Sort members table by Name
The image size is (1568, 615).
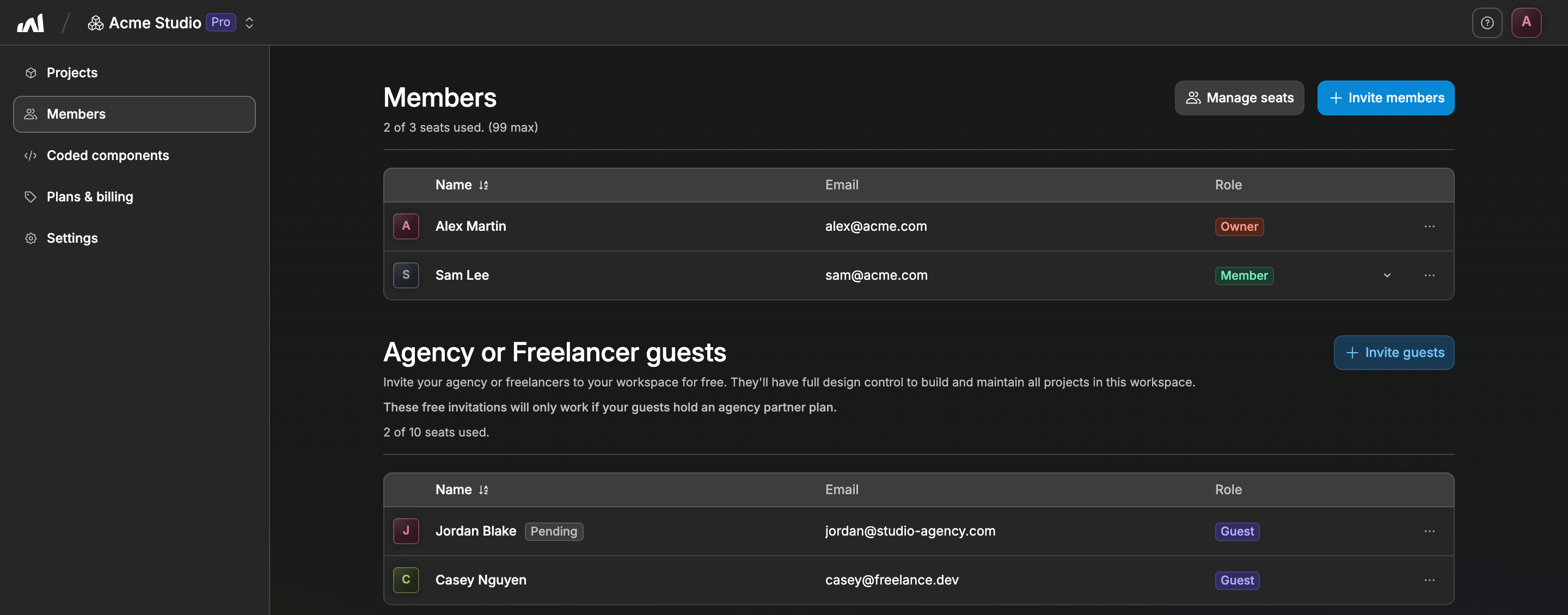[461, 185]
